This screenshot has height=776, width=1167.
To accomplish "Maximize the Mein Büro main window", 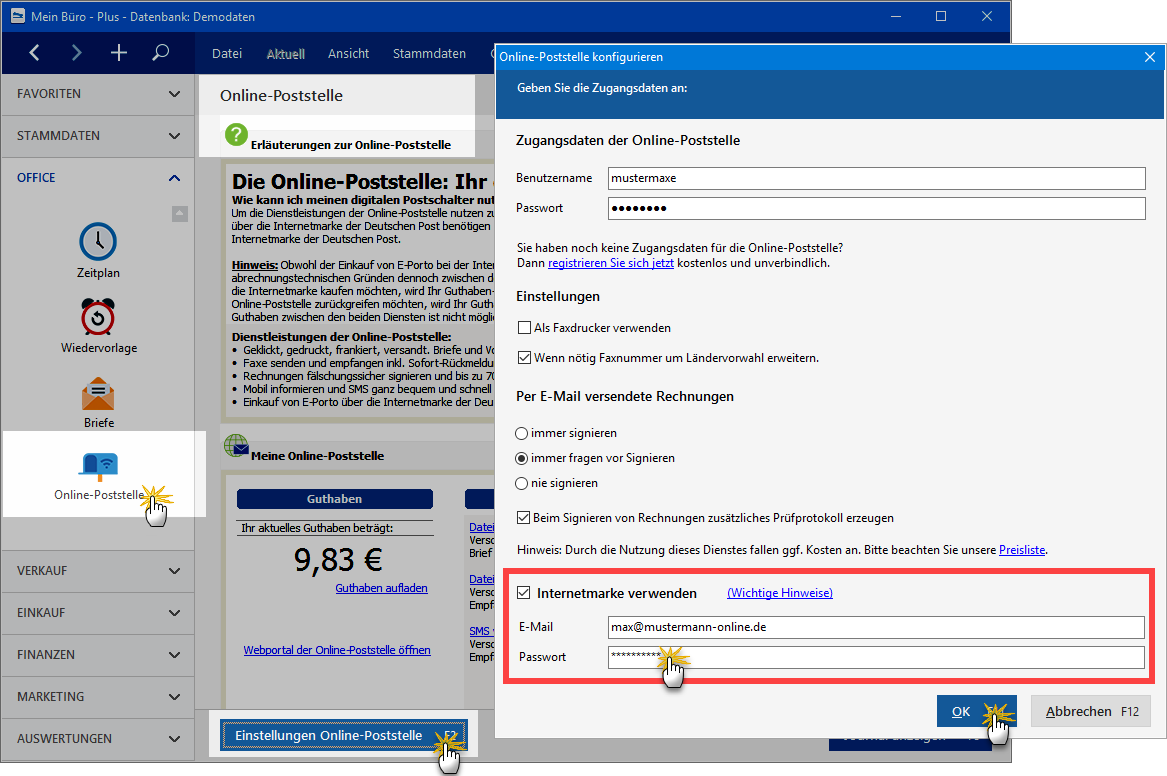I will coord(941,16).
